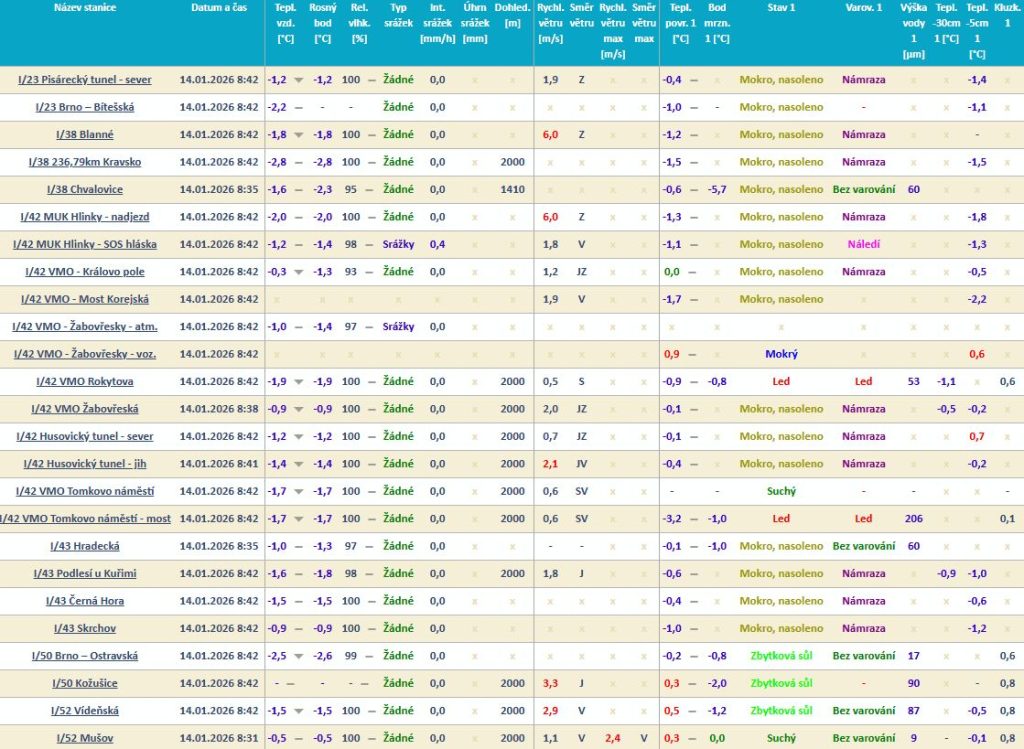Click the Název stanice column header
The height and width of the screenshot is (749, 1024).
[x=84, y=8]
